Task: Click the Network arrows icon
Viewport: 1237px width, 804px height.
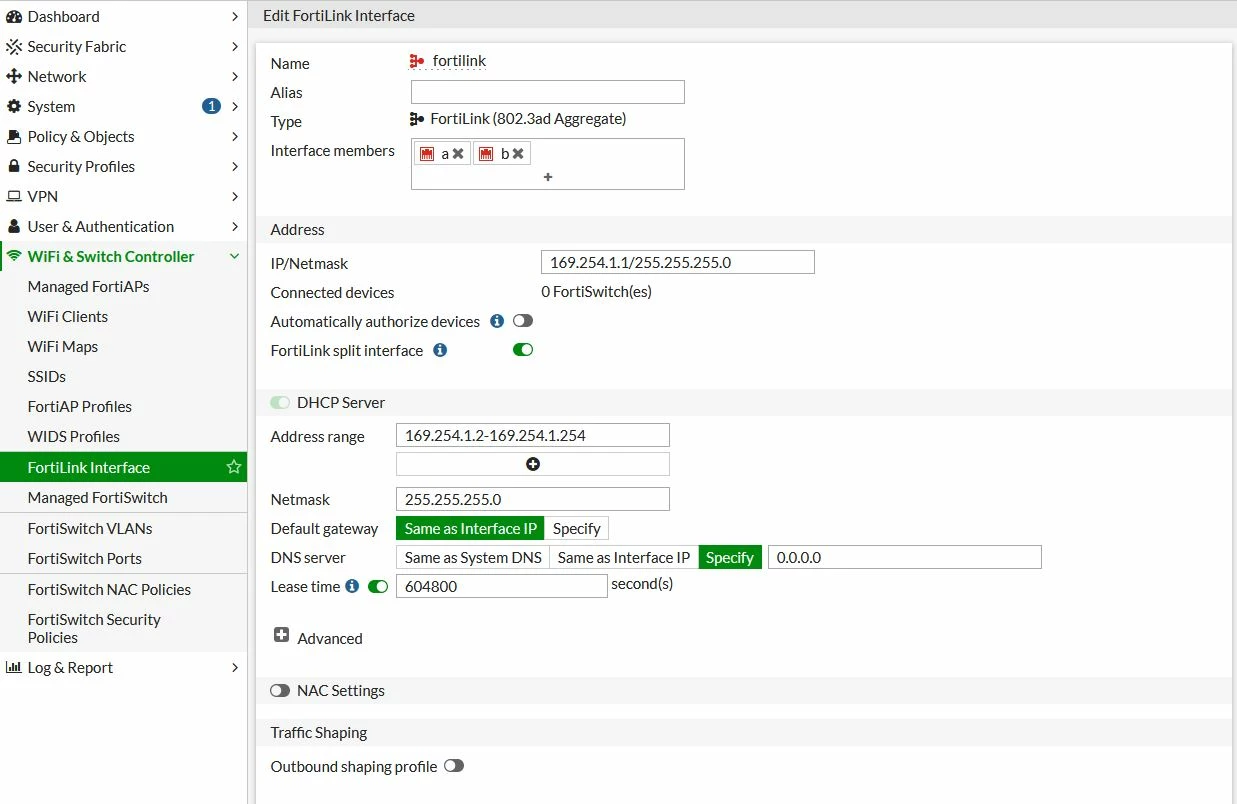Action: [x=14, y=77]
